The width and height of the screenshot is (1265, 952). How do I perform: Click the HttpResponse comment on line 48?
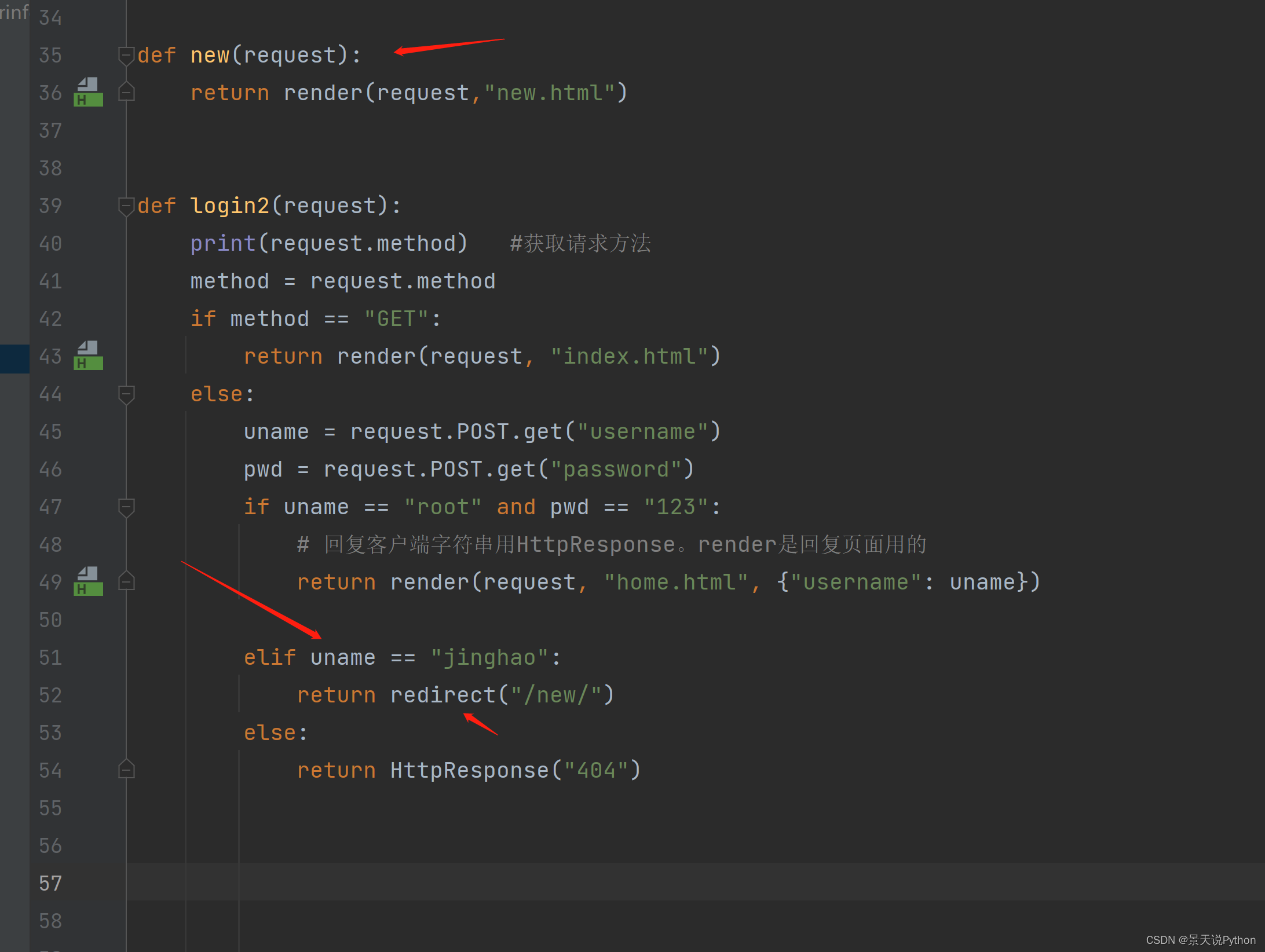tap(612, 545)
